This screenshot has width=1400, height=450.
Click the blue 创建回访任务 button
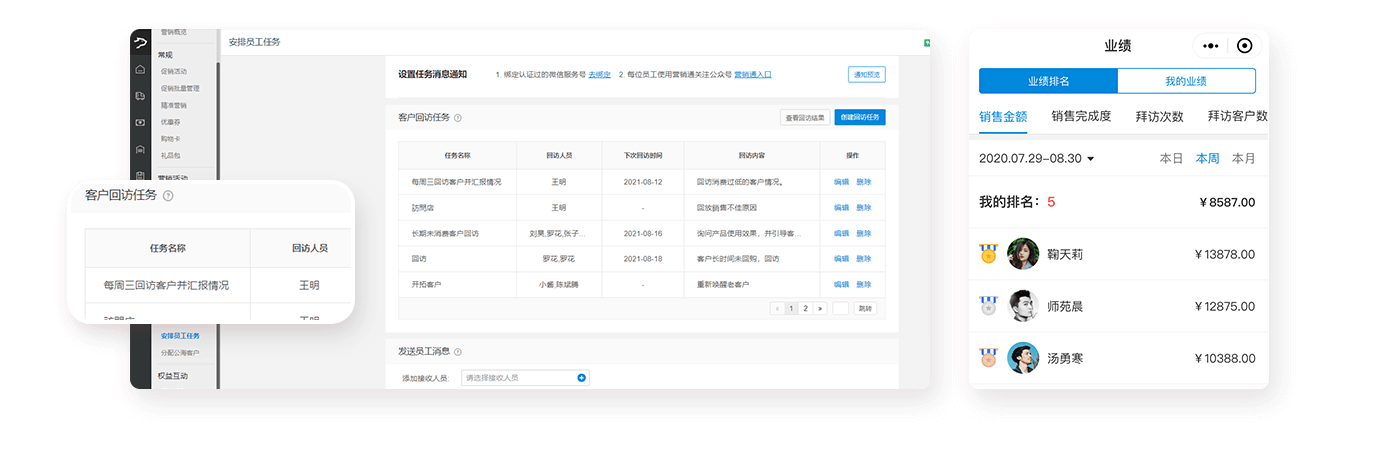(859, 117)
